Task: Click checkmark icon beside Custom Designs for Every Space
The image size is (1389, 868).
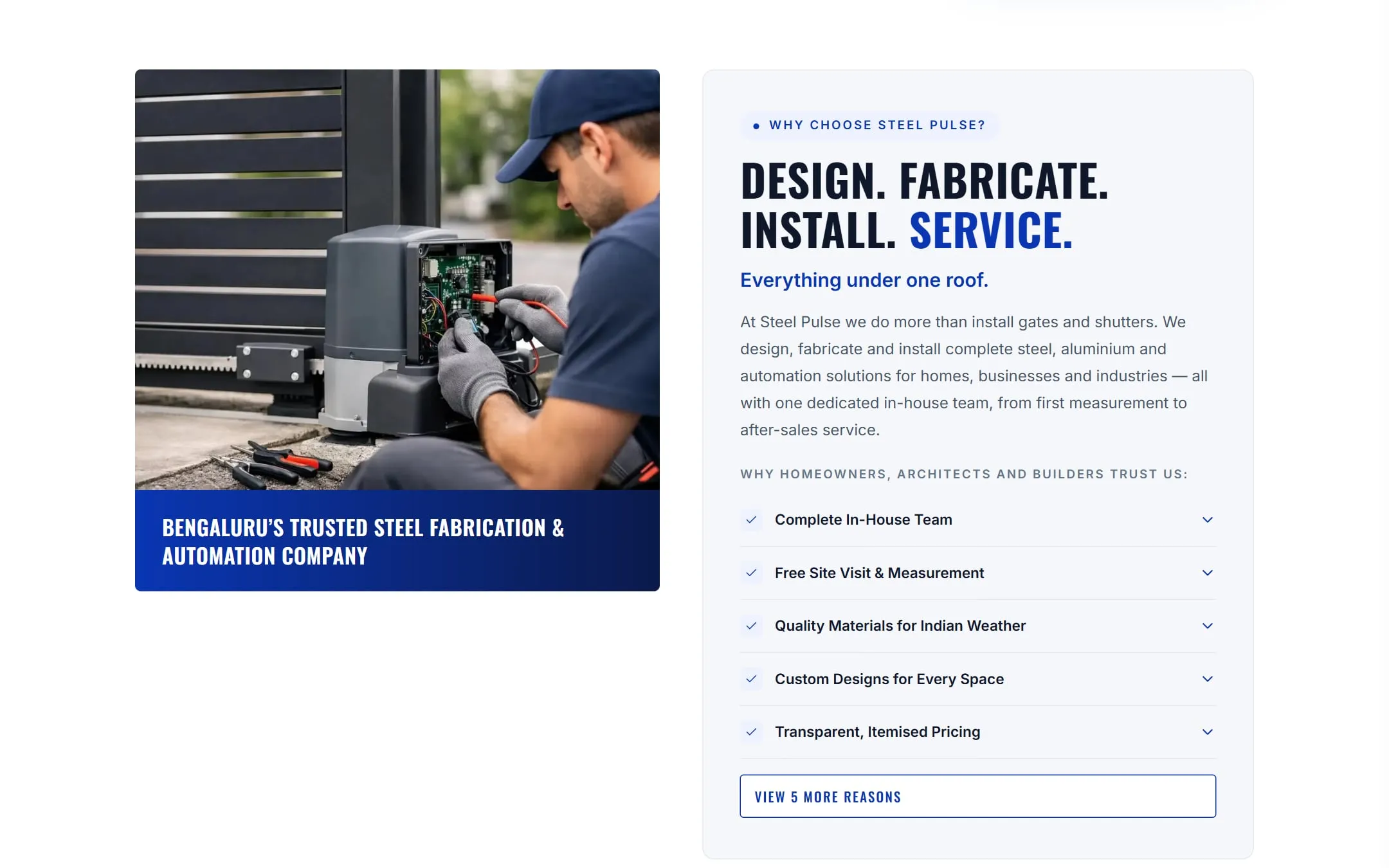Action: pyautogui.click(x=751, y=679)
